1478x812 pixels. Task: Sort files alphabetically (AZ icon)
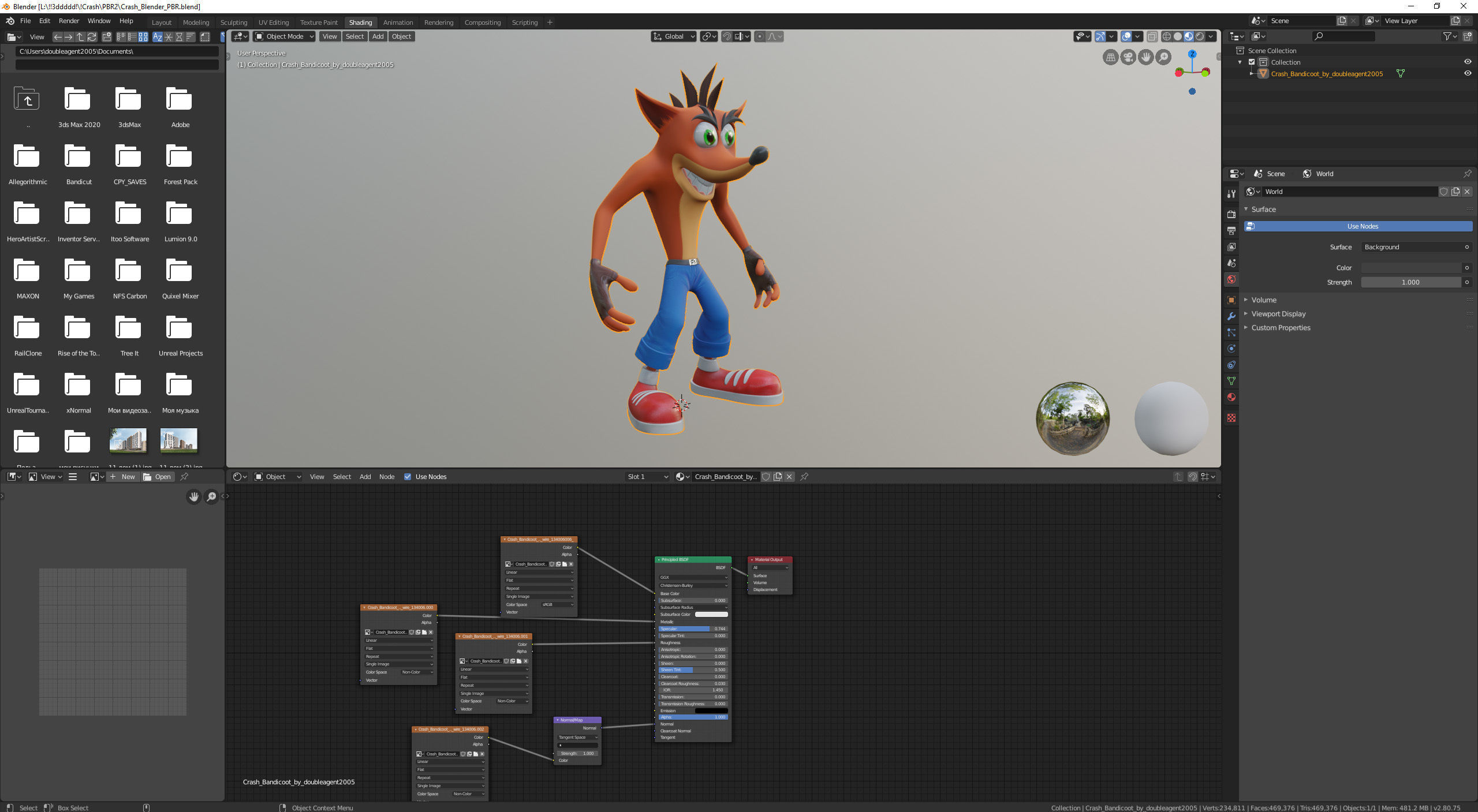tap(157, 37)
